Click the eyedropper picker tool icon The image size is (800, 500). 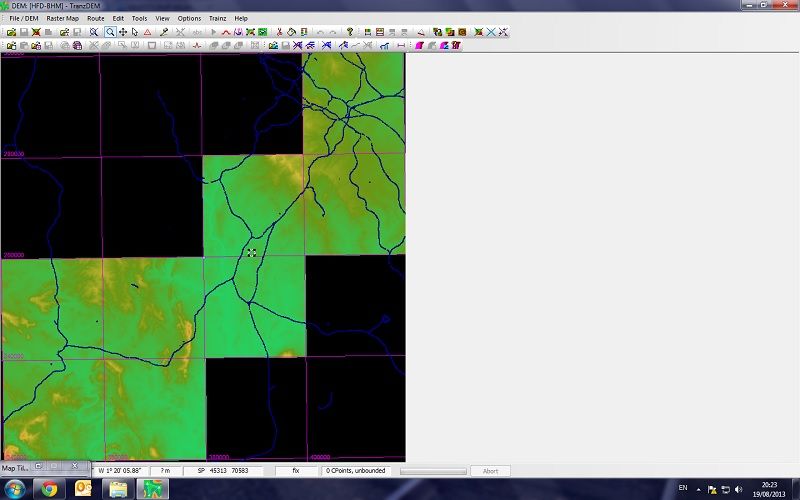164,32
